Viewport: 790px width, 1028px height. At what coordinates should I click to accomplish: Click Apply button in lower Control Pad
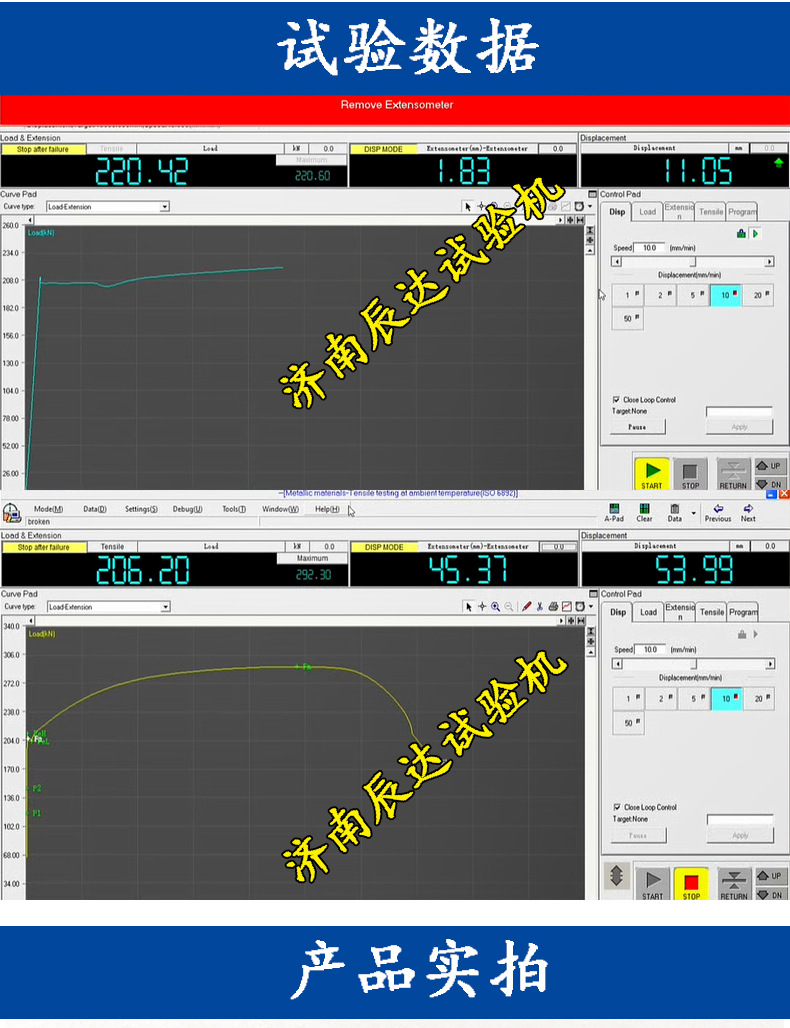click(740, 835)
